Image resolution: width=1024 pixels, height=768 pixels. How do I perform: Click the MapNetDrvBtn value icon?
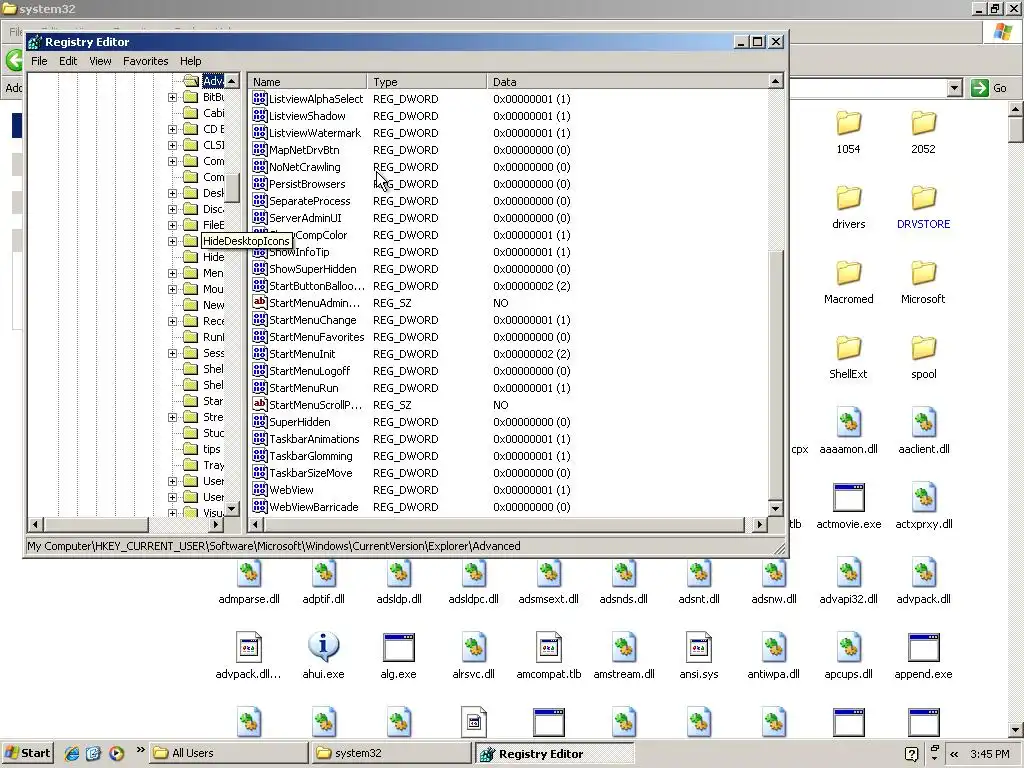pos(259,150)
